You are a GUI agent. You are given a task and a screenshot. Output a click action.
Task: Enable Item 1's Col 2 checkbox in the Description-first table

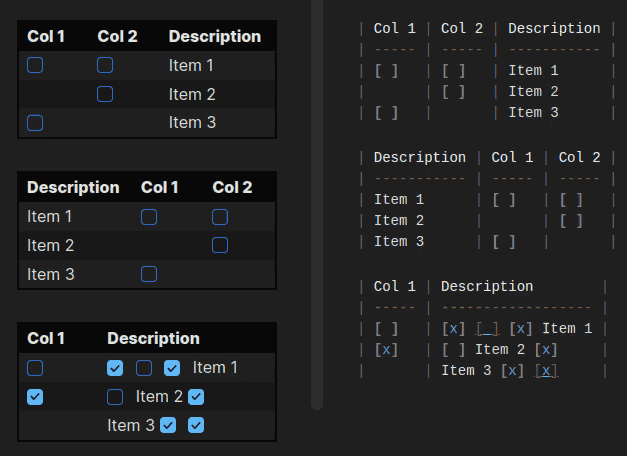coord(220,217)
